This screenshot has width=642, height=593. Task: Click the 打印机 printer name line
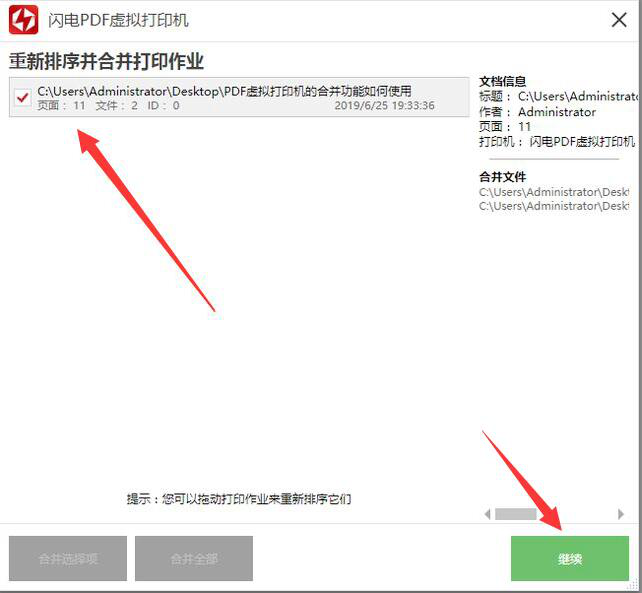point(557,142)
